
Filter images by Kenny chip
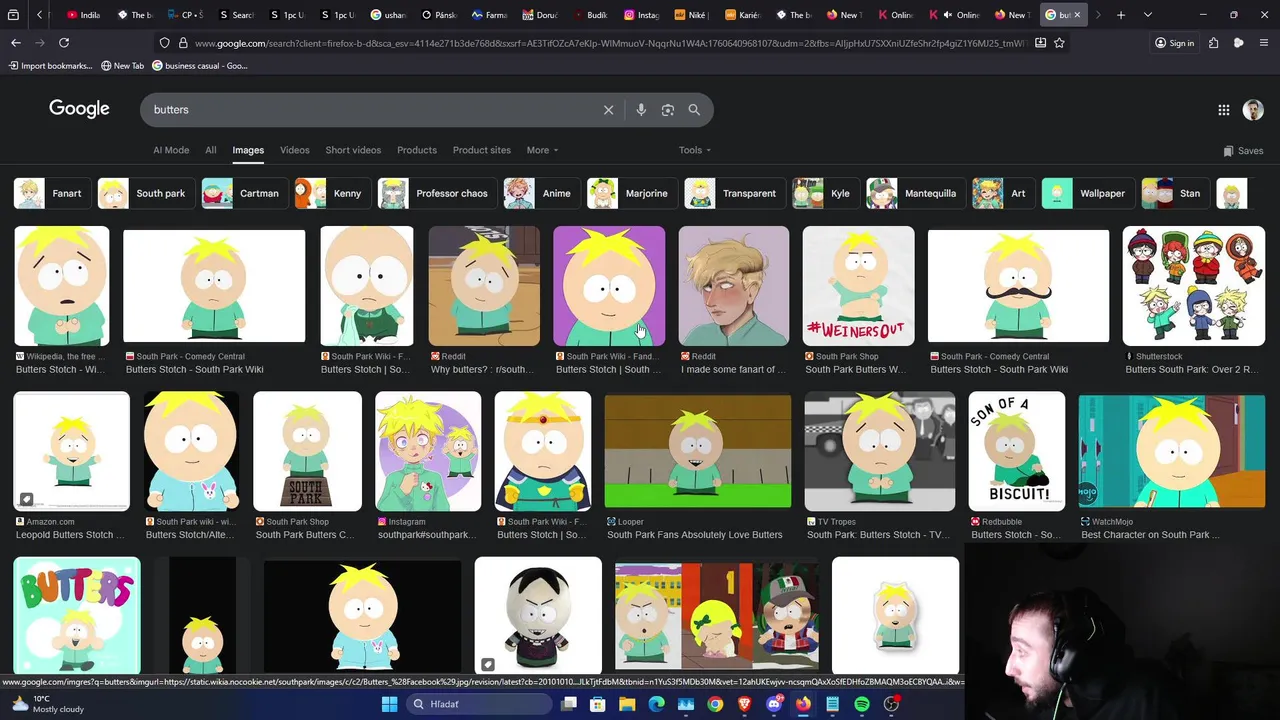pos(332,193)
